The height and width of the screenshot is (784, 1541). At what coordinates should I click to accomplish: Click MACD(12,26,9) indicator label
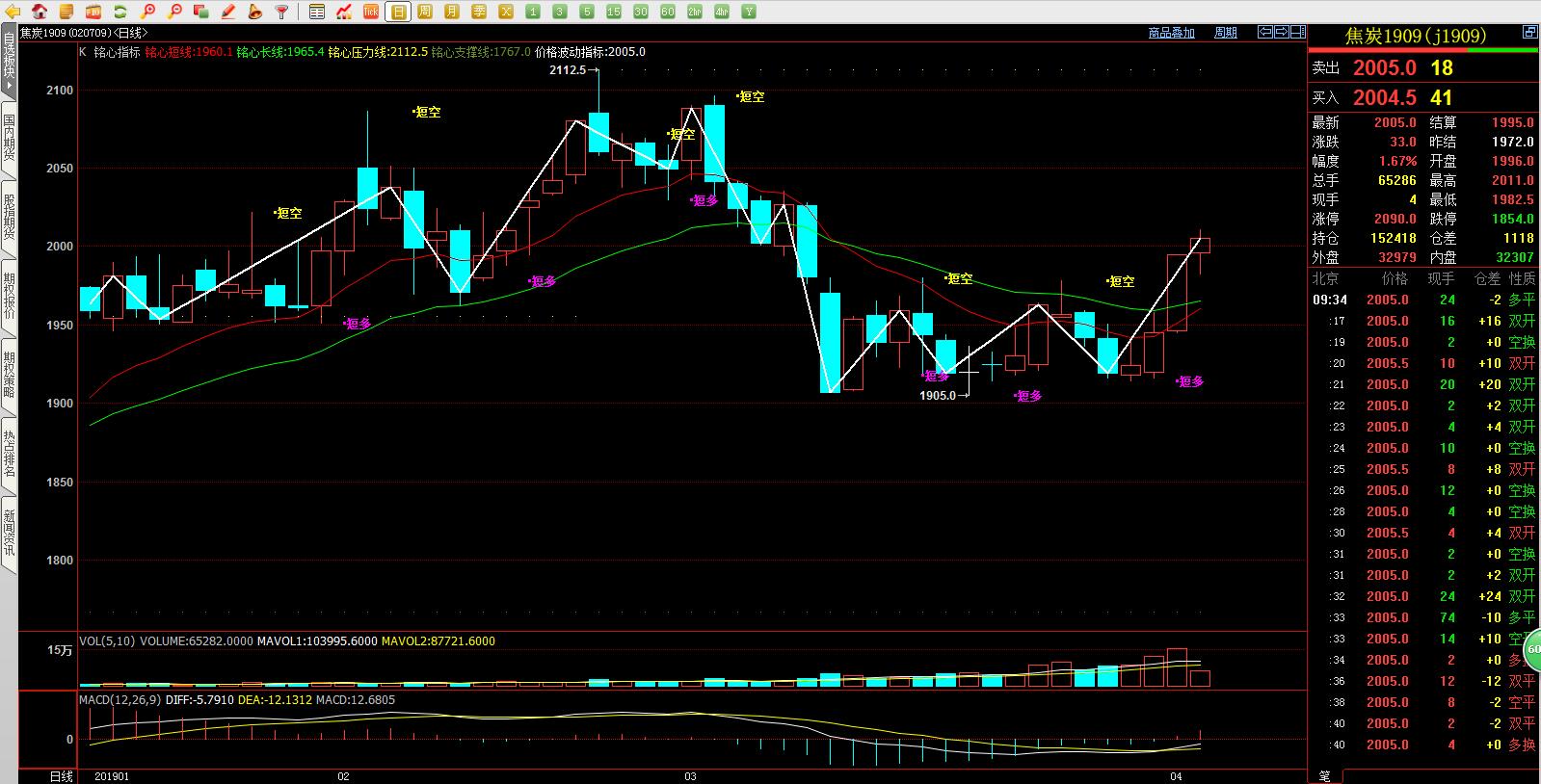click(119, 700)
